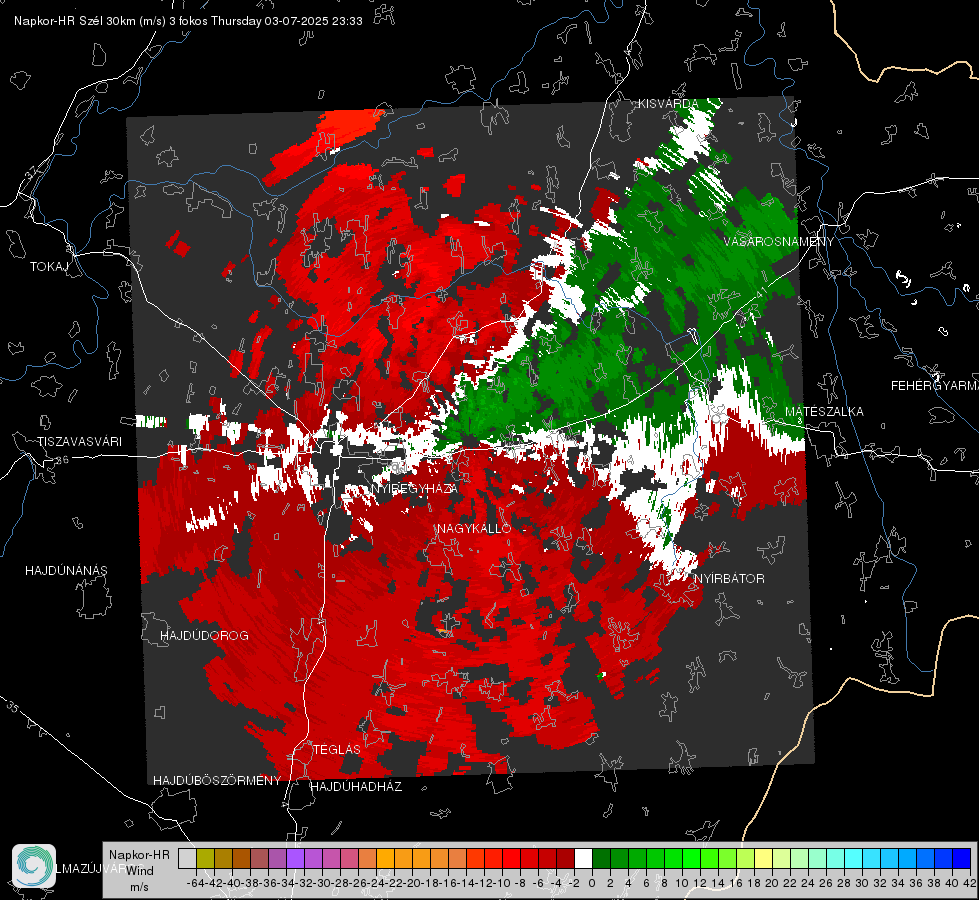Click the cyan swatch between 28 and 30
Screen dimensions: 979x900
854,858
